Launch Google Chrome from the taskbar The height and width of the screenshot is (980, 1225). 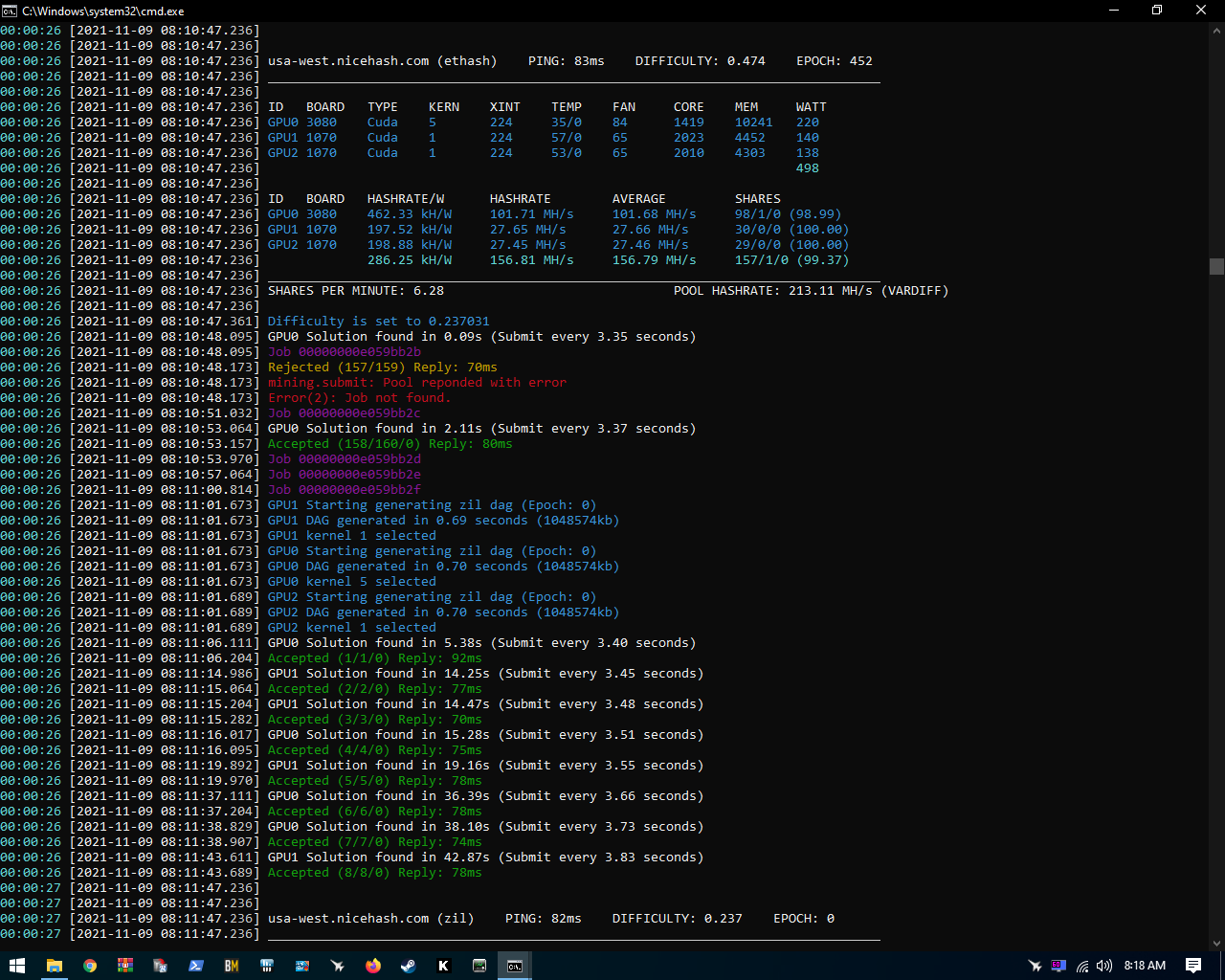[x=89, y=967]
